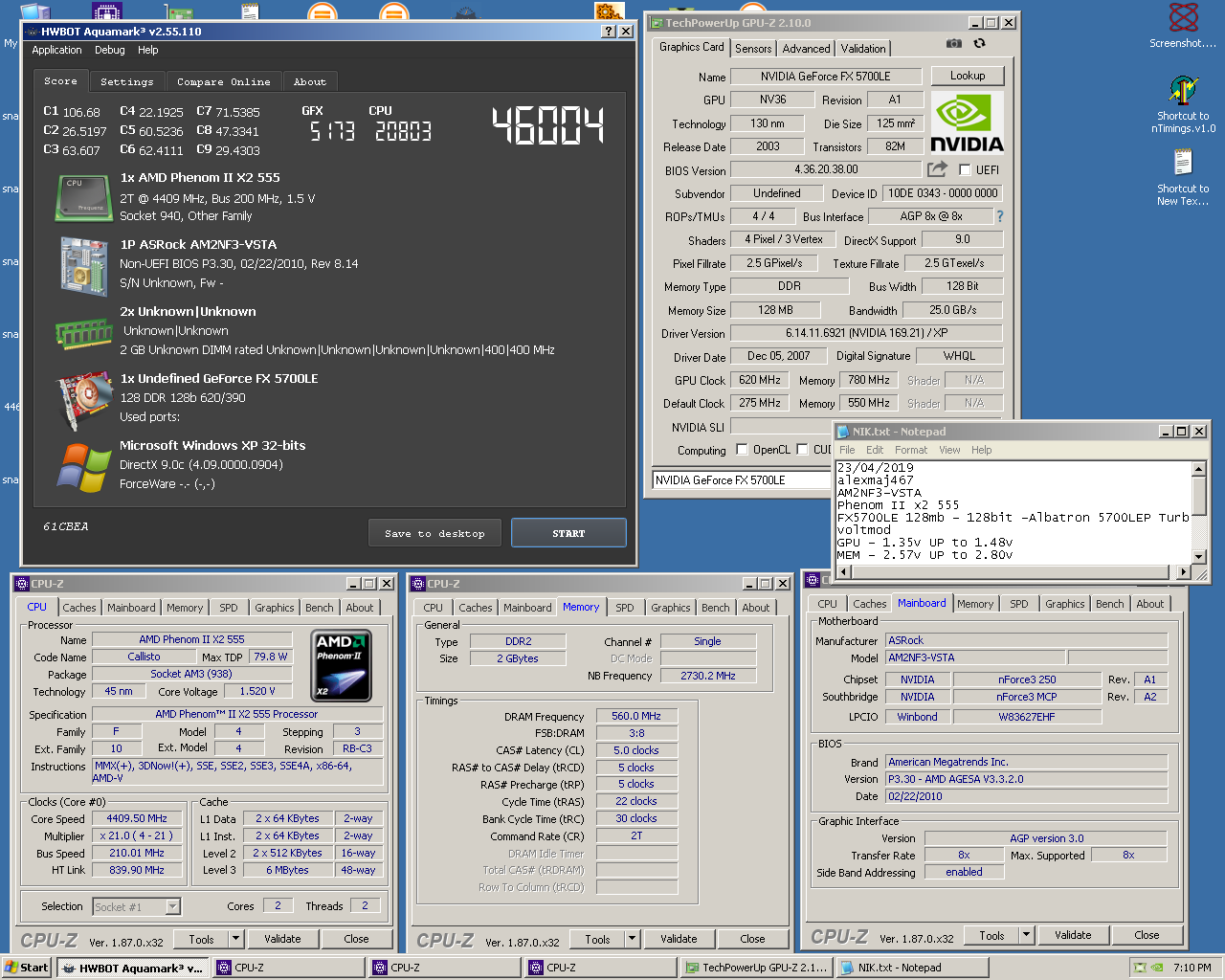Toggle the OpenCL checkbox in GPU-Z
The image size is (1225, 980).
pyautogui.click(x=742, y=449)
